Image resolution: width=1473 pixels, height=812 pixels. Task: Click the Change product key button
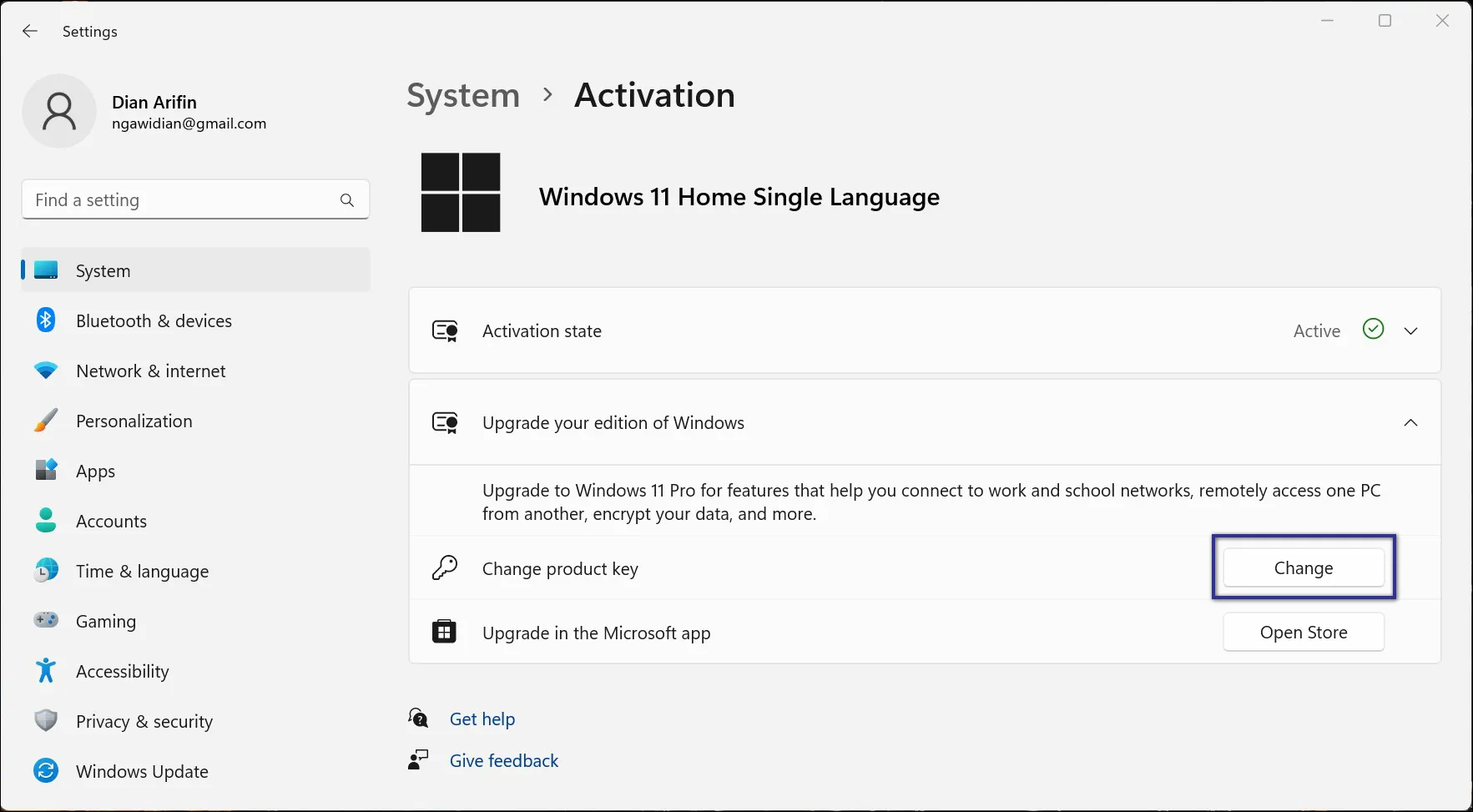pyautogui.click(x=1303, y=567)
